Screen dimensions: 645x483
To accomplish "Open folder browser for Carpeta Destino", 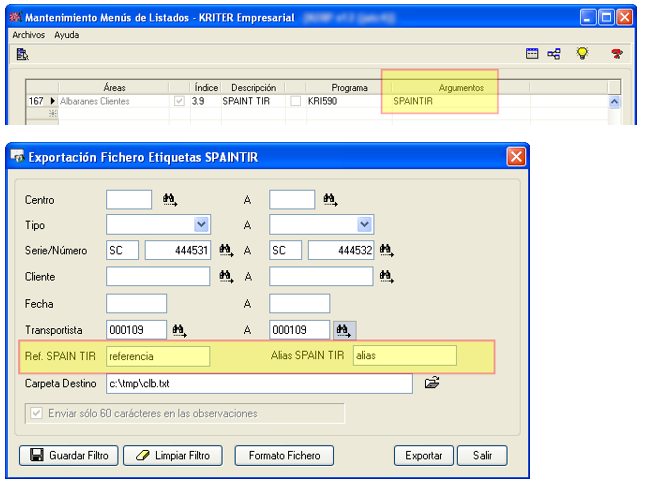I will [432, 383].
